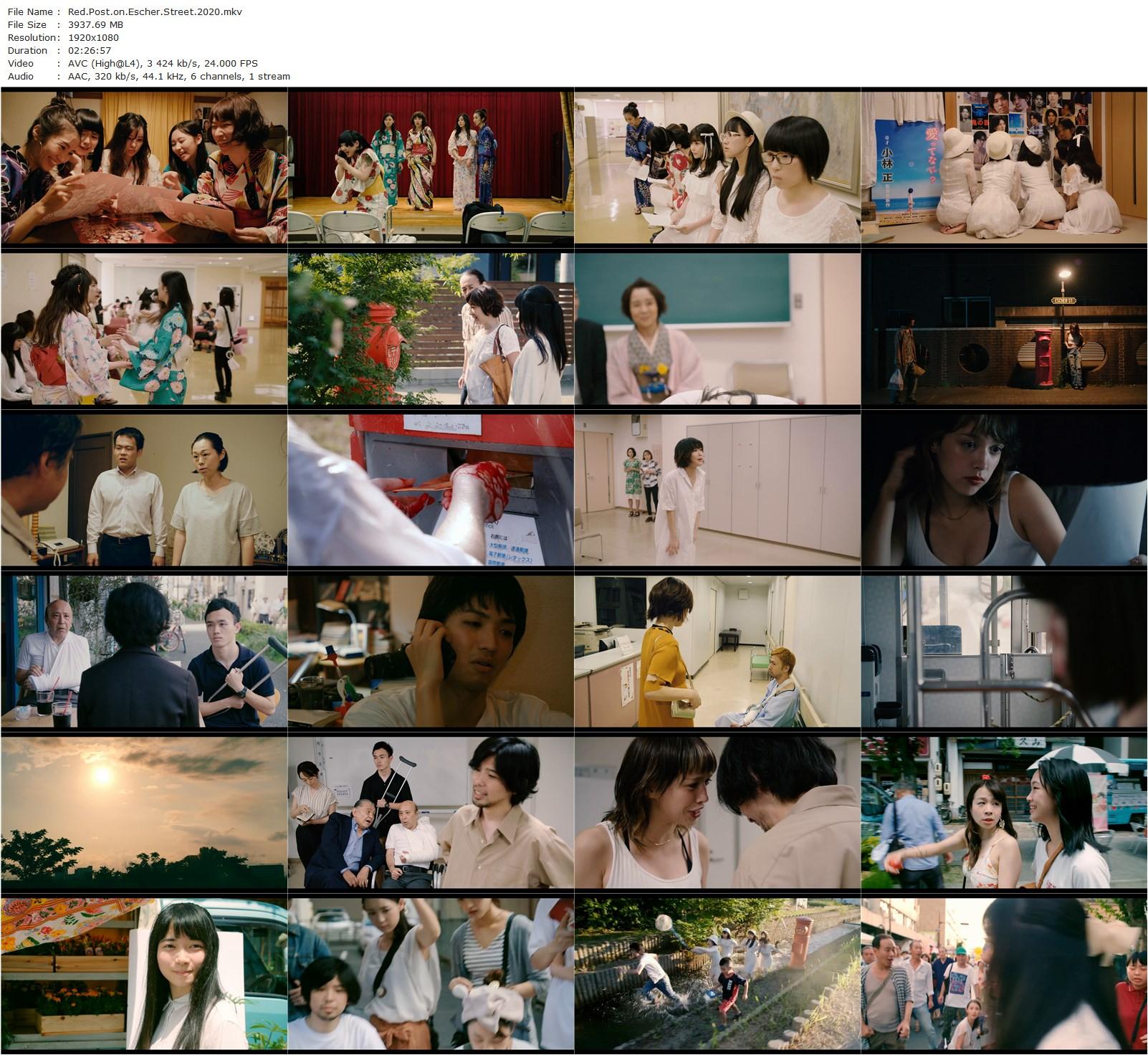The width and height of the screenshot is (1148, 1055).
Task: Open thumbnail of stage with red curtain
Action: 431,166
